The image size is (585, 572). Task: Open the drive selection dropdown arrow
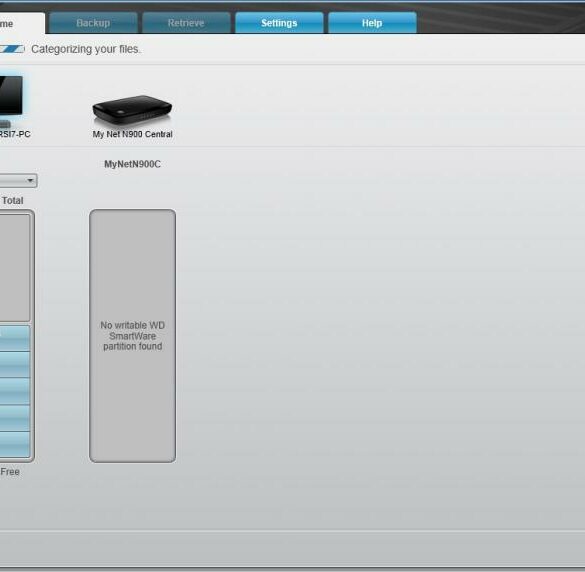coord(30,181)
